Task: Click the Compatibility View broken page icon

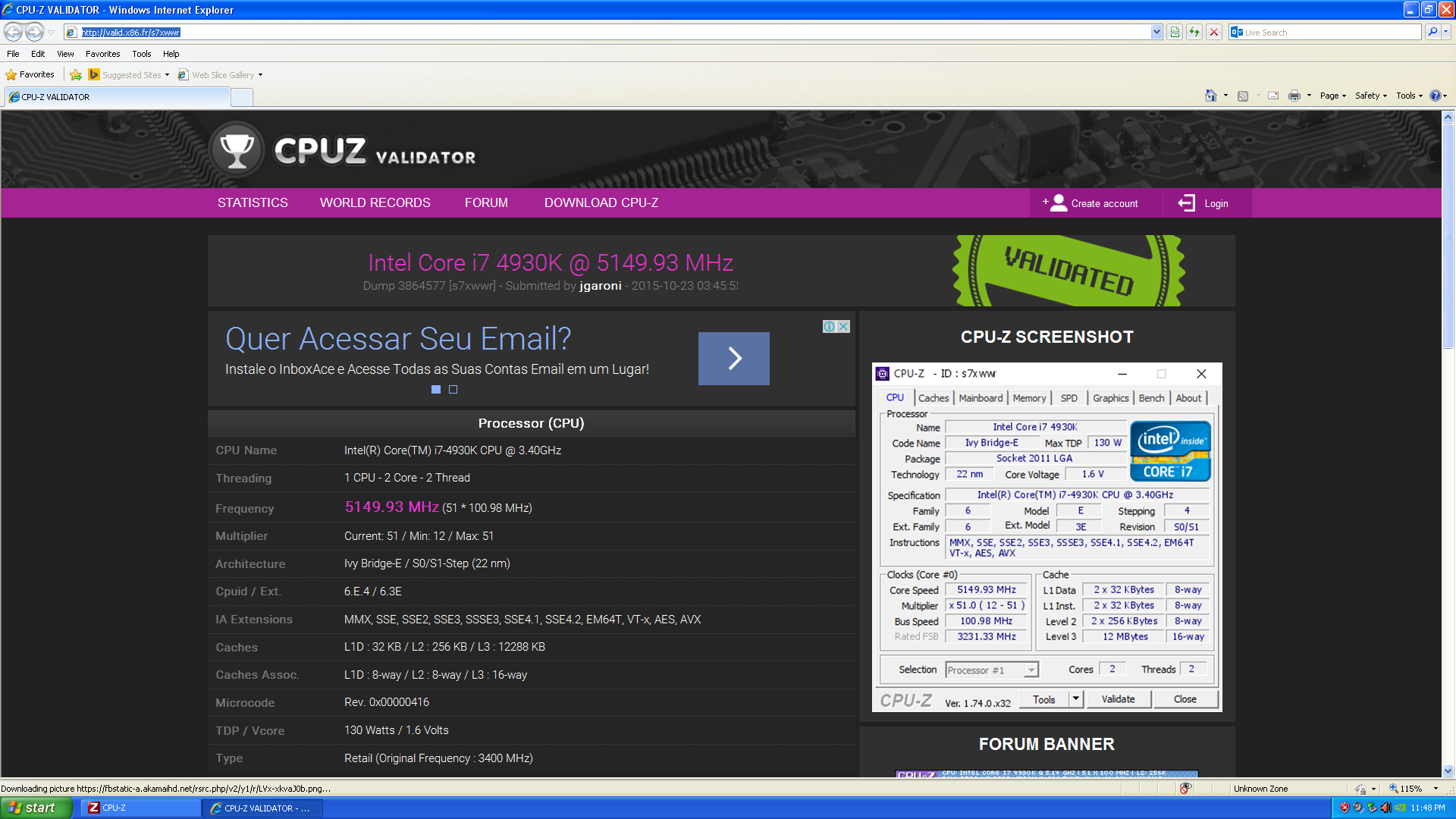Action: pyautogui.click(x=1175, y=32)
